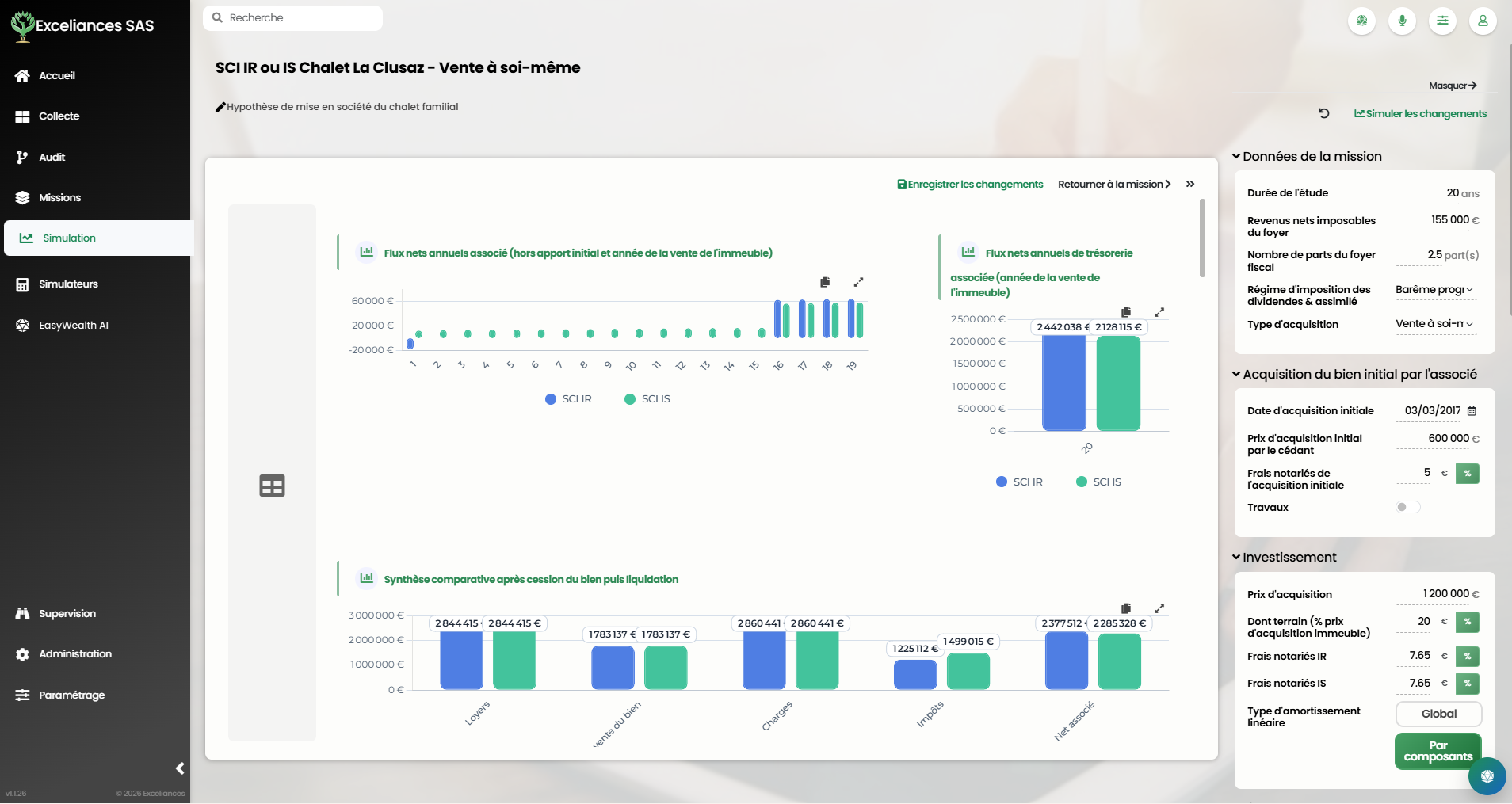Screen dimensions: 1512x804
Task: Click Simuler les changements link
Action: [1420, 113]
